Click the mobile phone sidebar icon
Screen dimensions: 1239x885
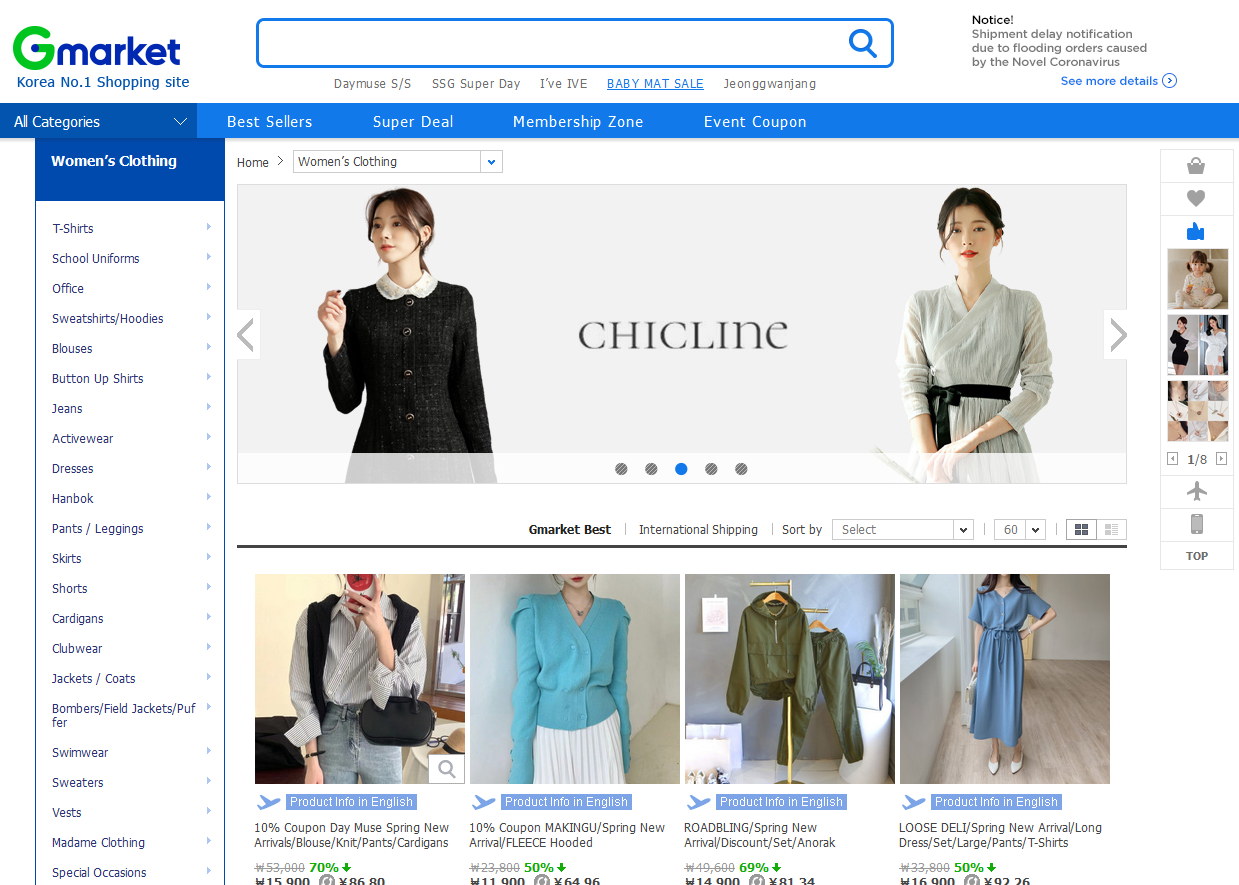tap(1196, 524)
